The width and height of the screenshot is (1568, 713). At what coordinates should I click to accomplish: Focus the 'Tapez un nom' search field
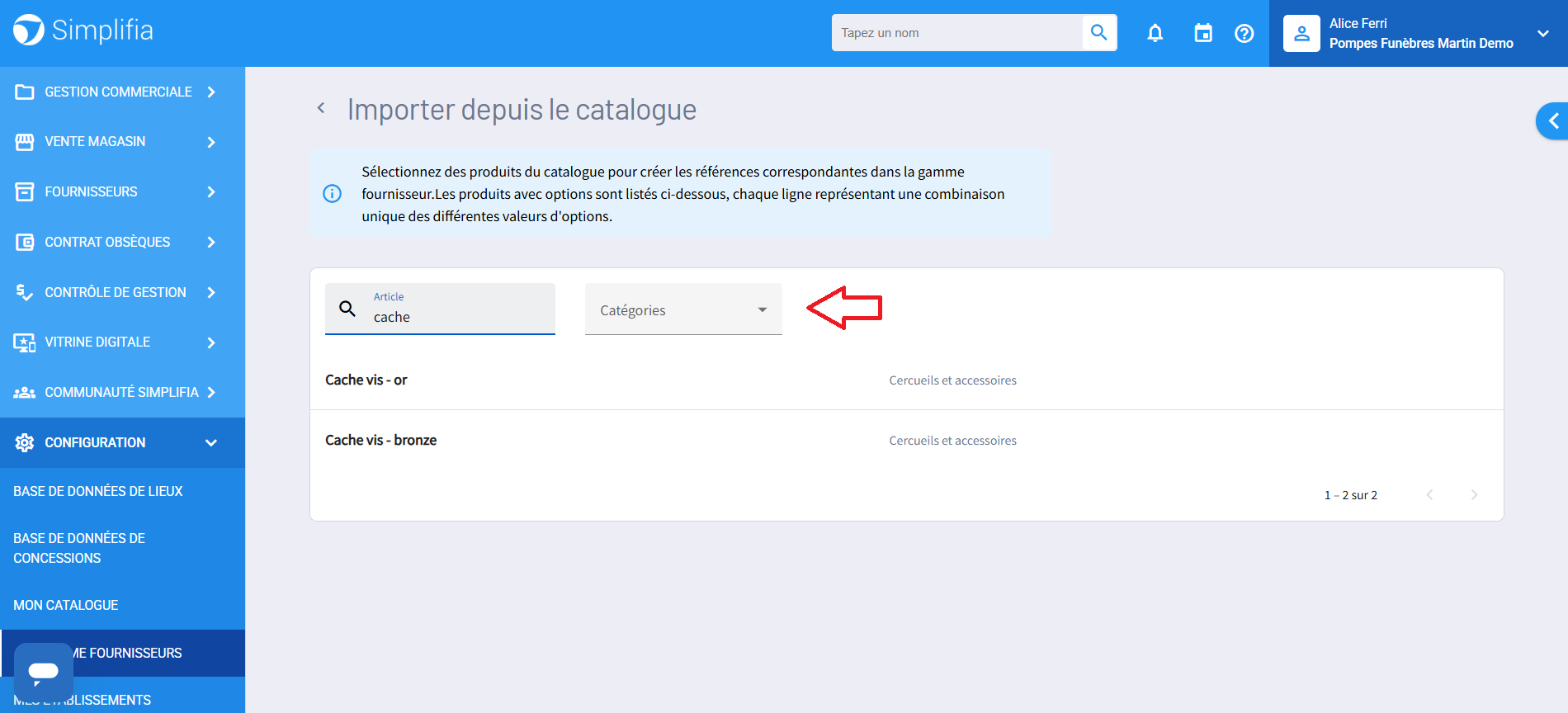tap(957, 33)
